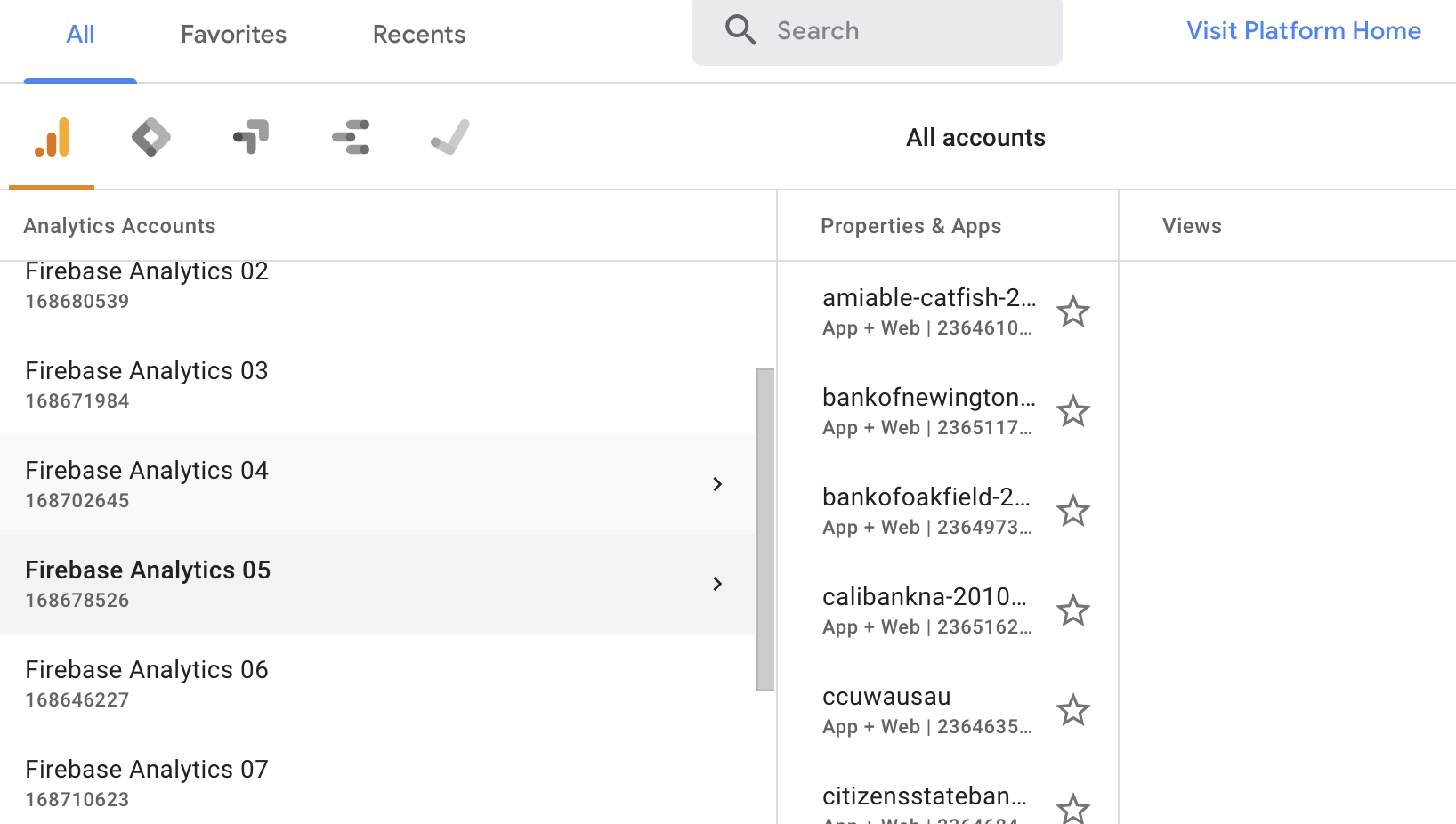Select the Surveys checkmark product icon
This screenshot has width=1456, height=824.
[x=449, y=137]
